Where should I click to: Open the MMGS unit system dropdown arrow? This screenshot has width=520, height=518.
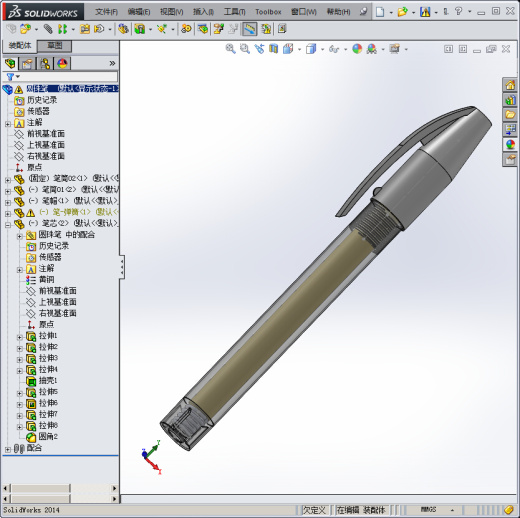coord(452,510)
